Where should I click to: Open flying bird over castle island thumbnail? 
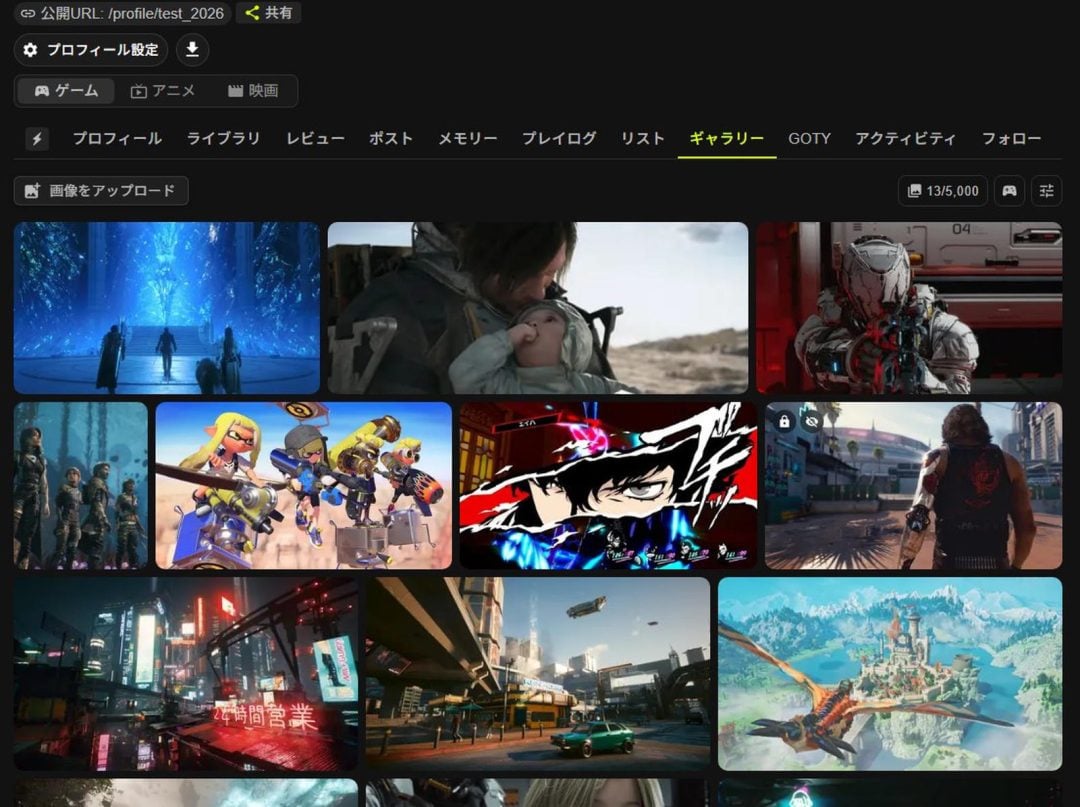(890, 674)
